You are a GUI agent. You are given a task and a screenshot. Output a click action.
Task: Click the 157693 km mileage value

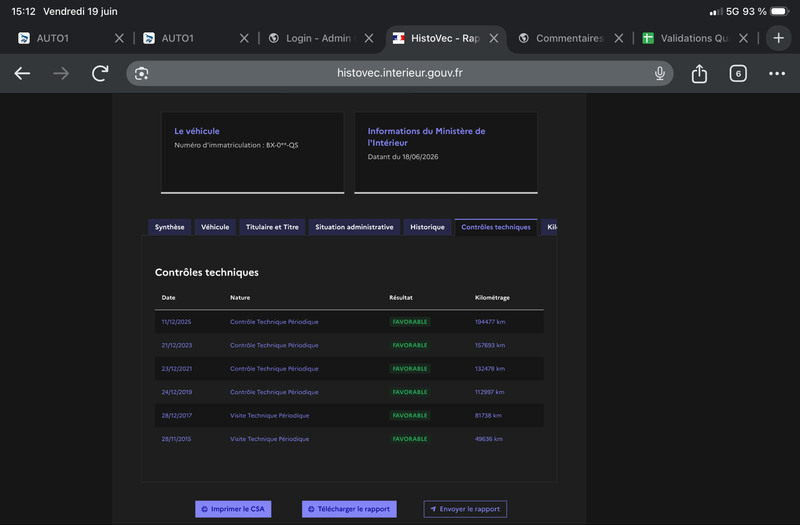click(x=490, y=345)
